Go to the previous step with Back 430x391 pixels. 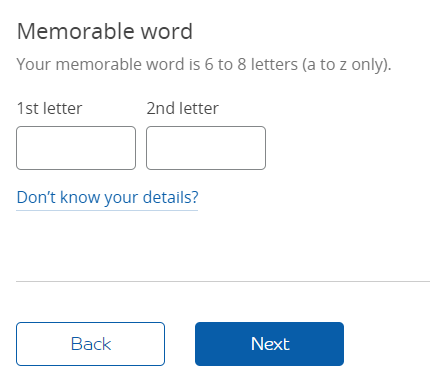pyautogui.click(x=90, y=344)
